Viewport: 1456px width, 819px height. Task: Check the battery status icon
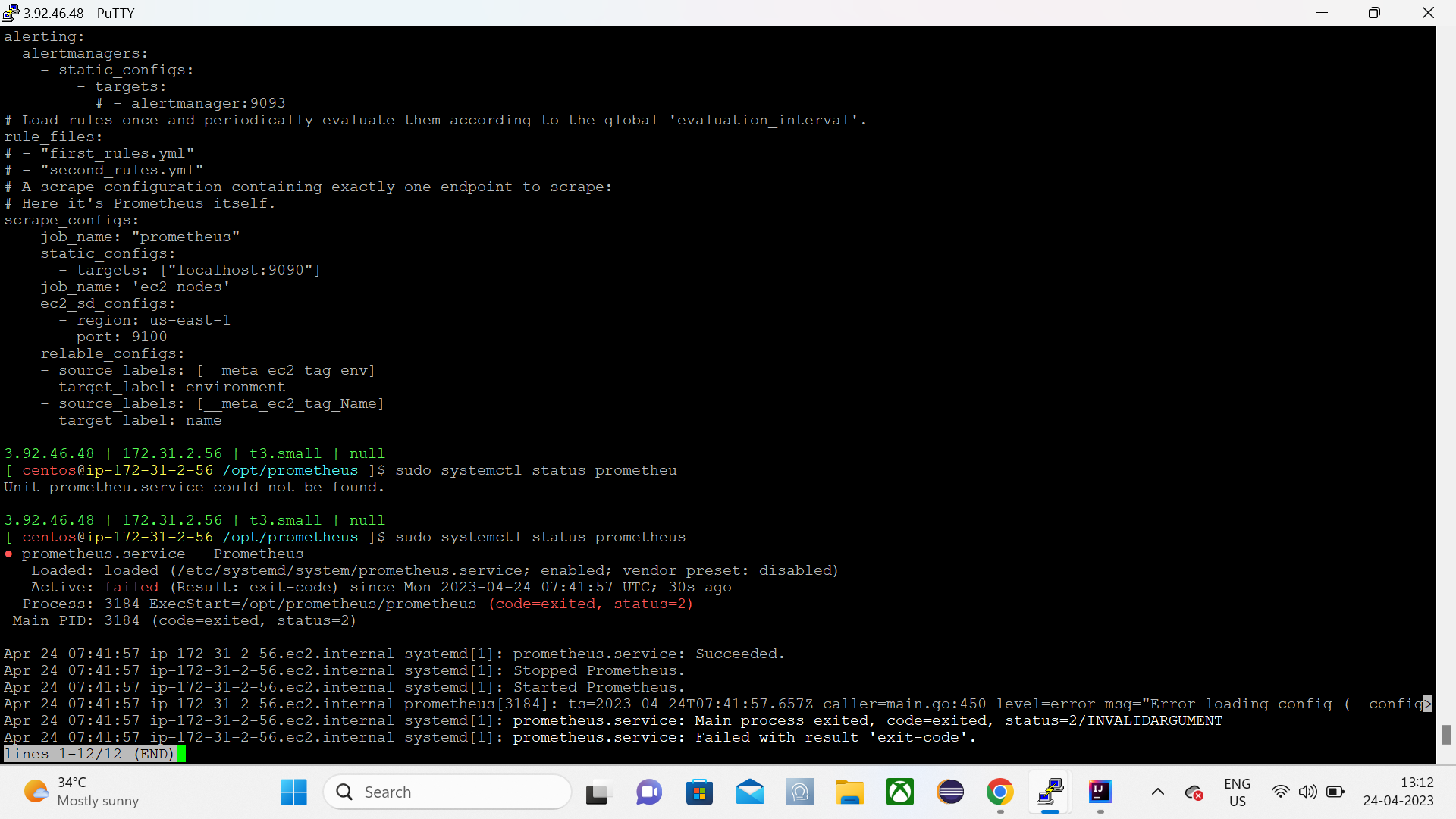pos(1336,792)
